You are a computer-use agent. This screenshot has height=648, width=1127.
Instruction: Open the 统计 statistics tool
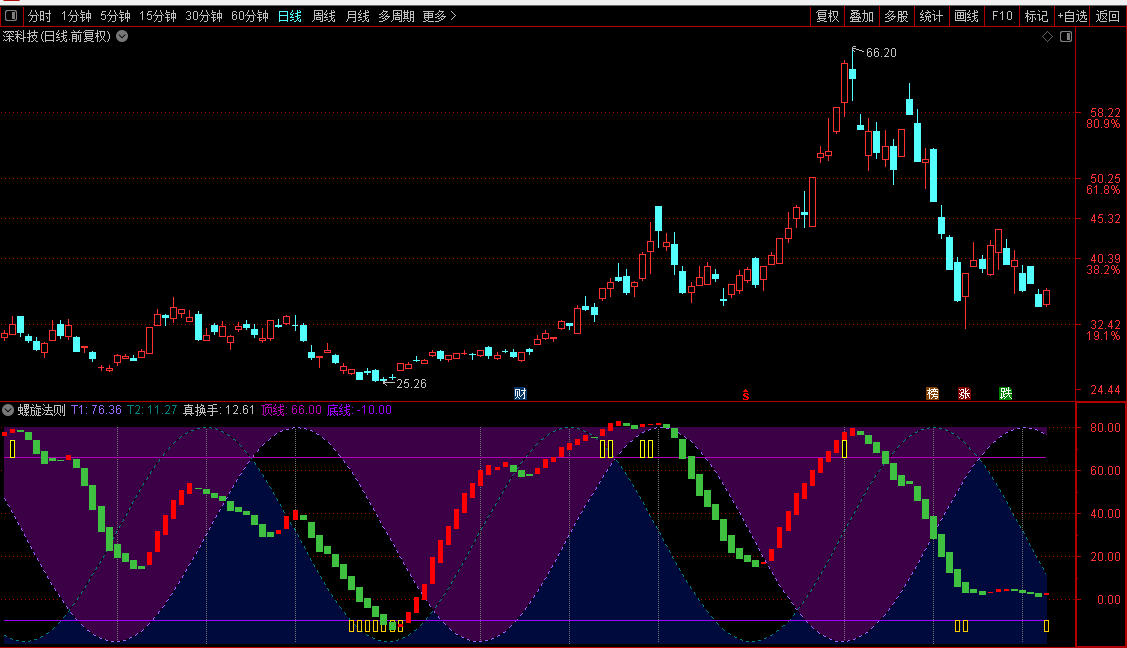pos(931,16)
